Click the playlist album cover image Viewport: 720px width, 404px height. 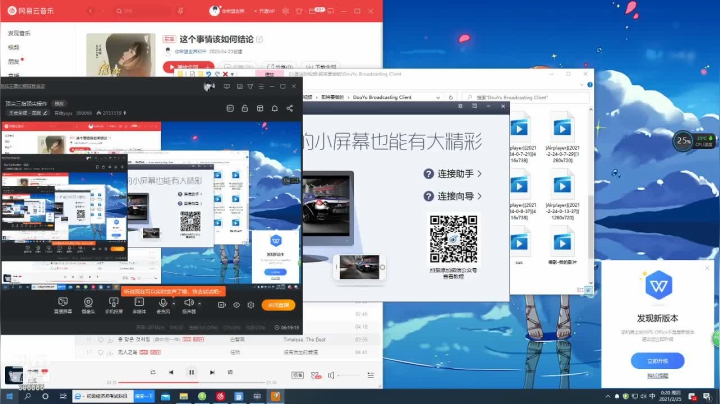point(121,55)
